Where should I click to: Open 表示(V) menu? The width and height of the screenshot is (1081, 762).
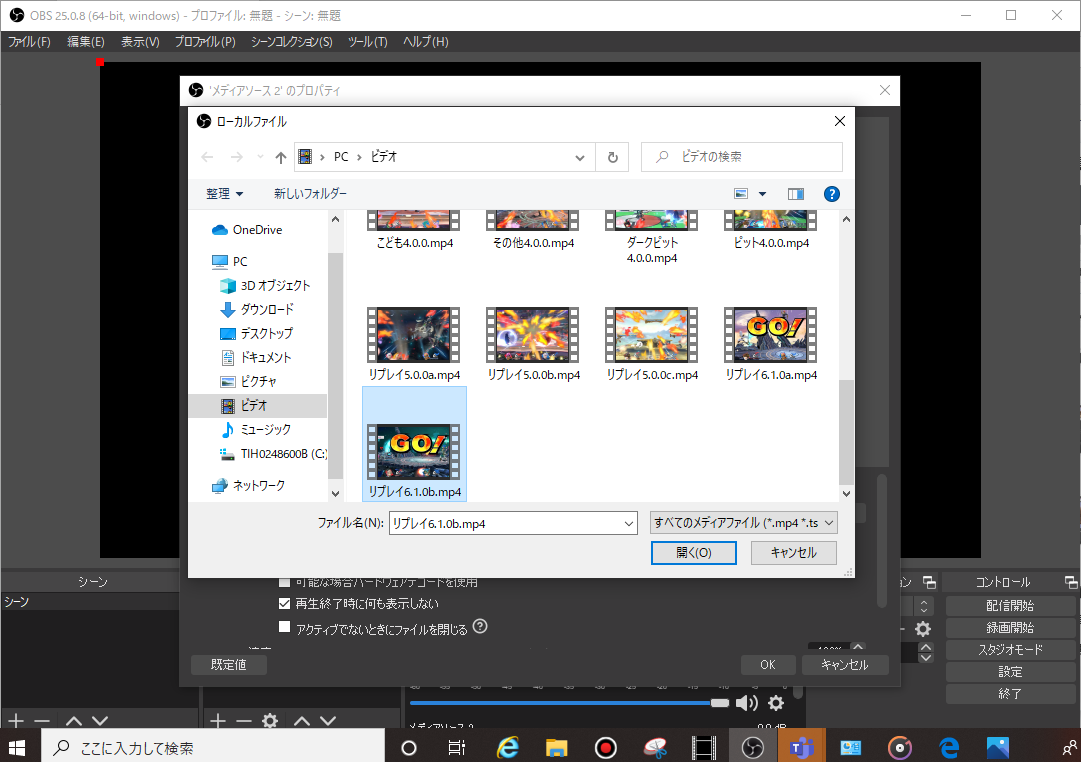[x=140, y=41]
